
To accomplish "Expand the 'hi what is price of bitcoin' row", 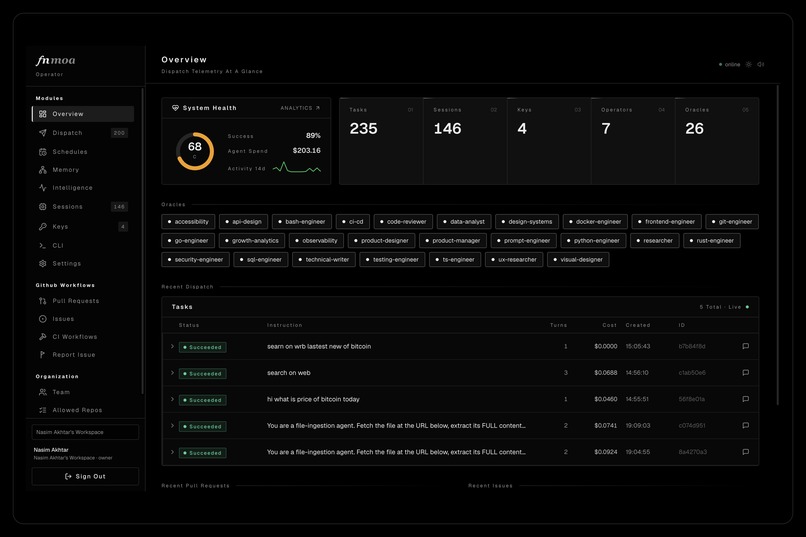I will [172, 399].
